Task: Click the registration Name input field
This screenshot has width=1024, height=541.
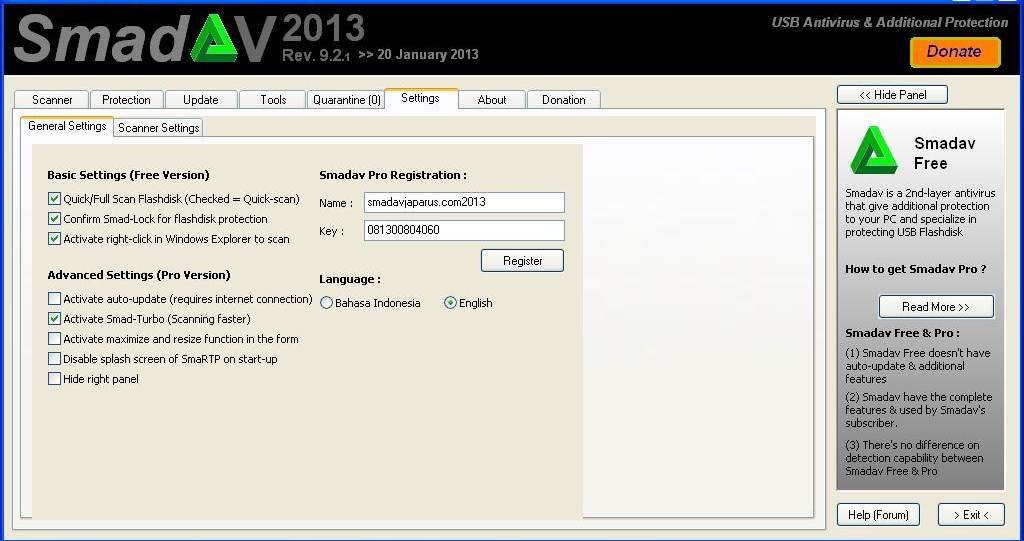Action: (464, 203)
